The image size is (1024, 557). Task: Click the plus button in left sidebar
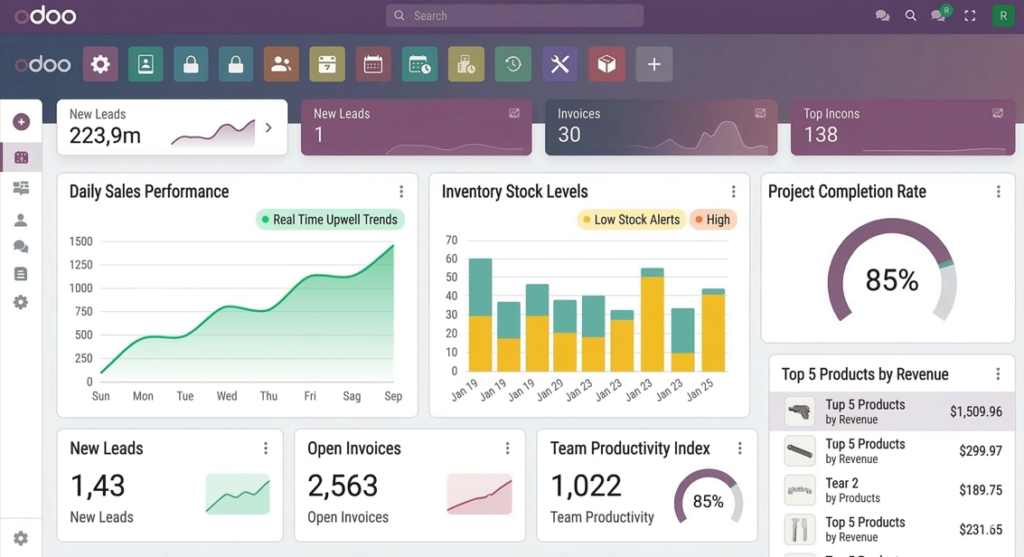click(21, 122)
